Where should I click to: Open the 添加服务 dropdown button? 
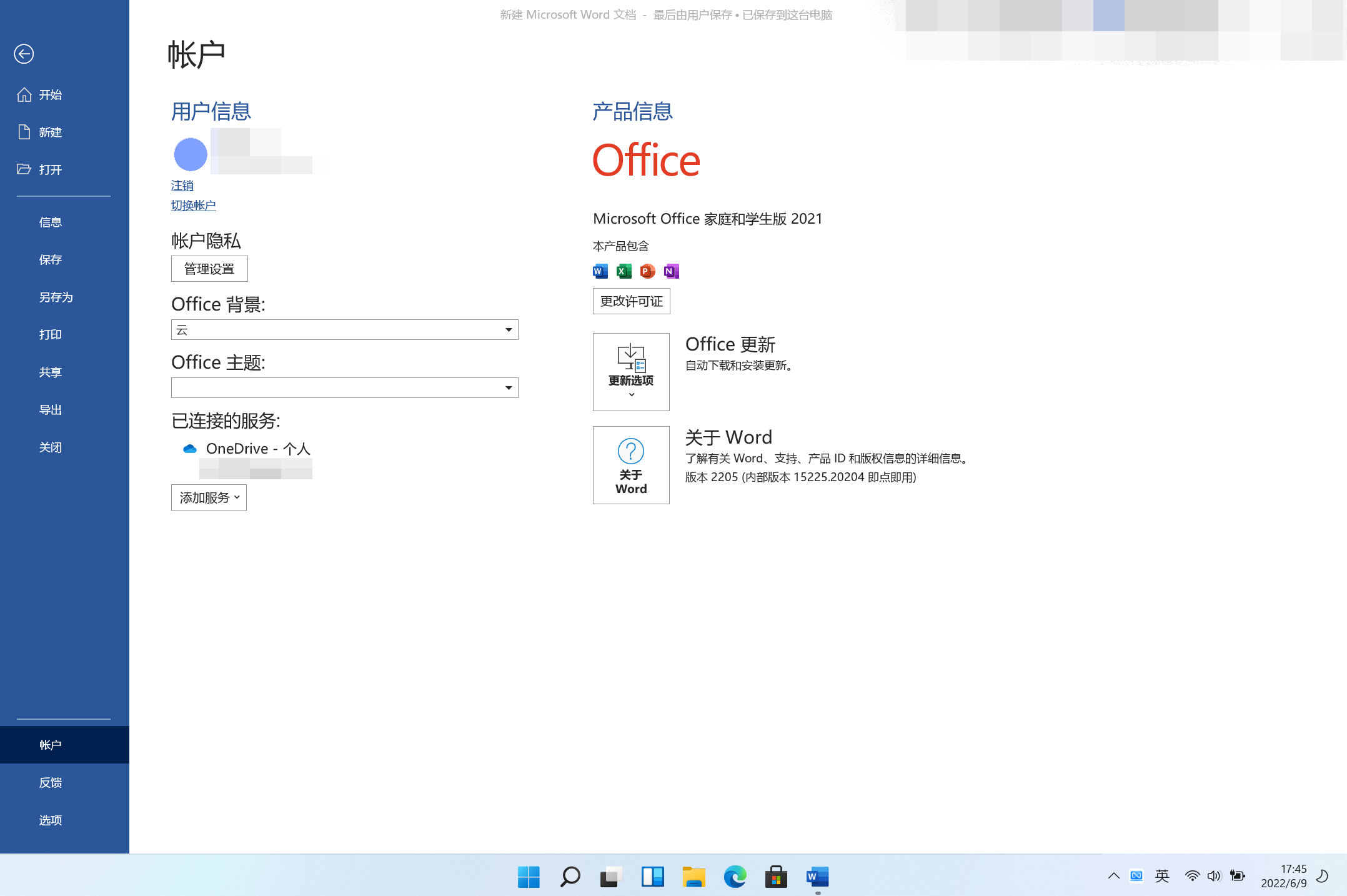click(209, 497)
